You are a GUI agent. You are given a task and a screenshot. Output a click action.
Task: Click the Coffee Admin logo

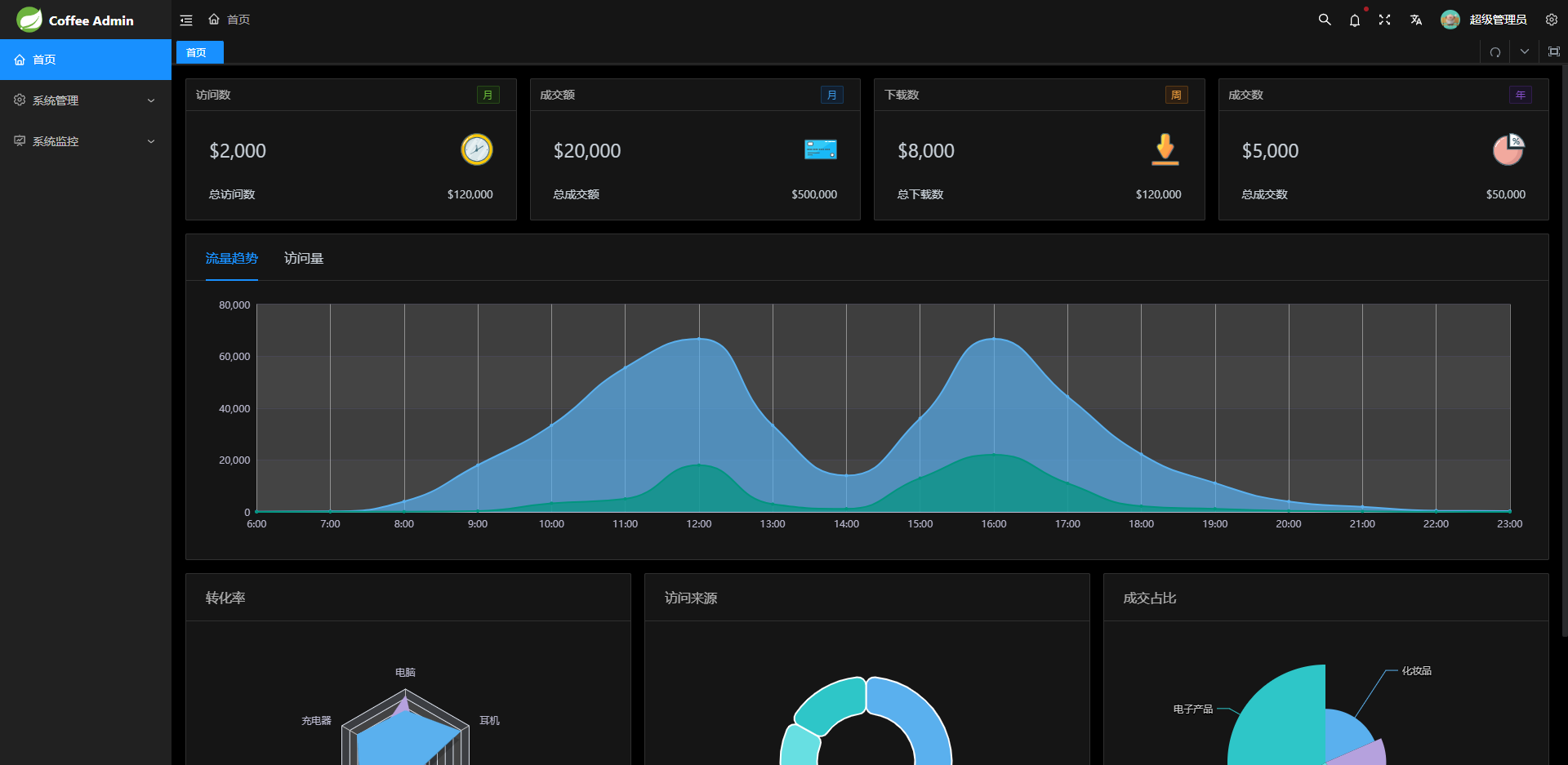pos(75,20)
